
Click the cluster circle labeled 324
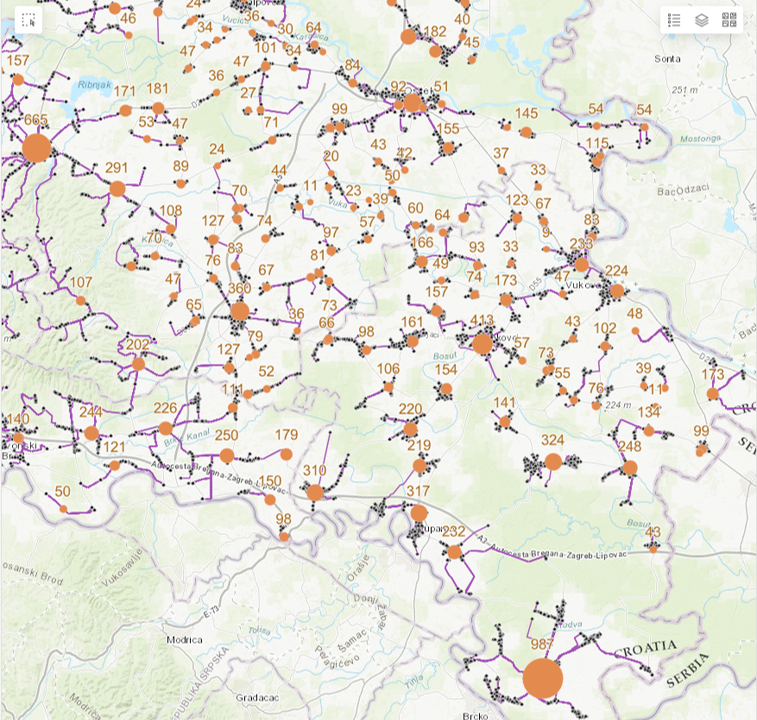click(553, 462)
